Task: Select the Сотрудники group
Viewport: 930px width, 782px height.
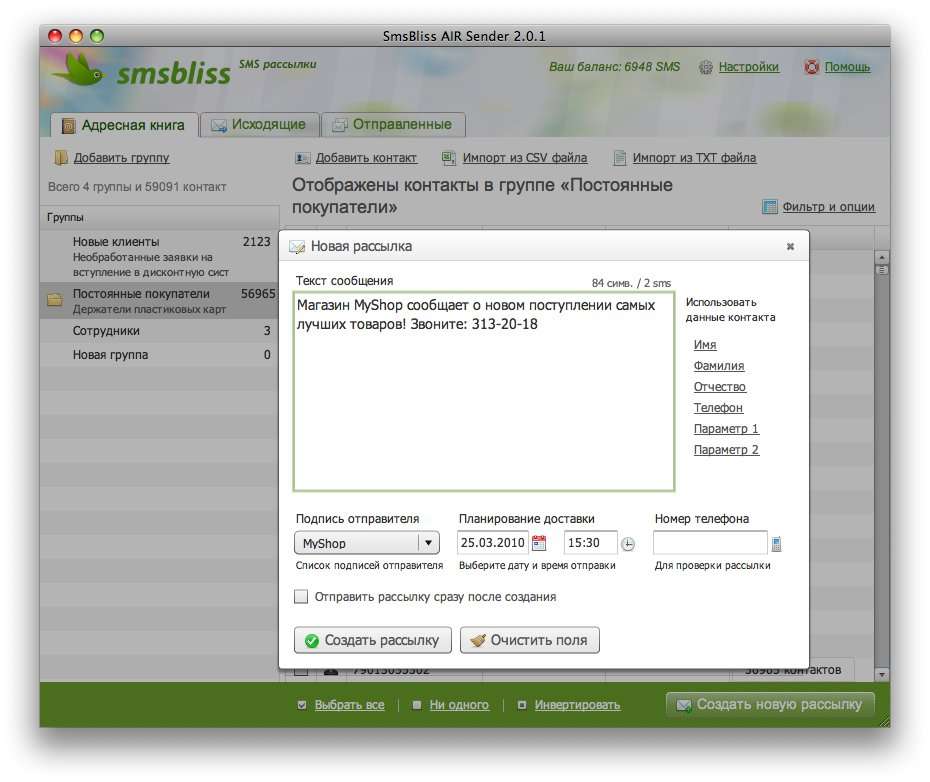Action: 159,330
